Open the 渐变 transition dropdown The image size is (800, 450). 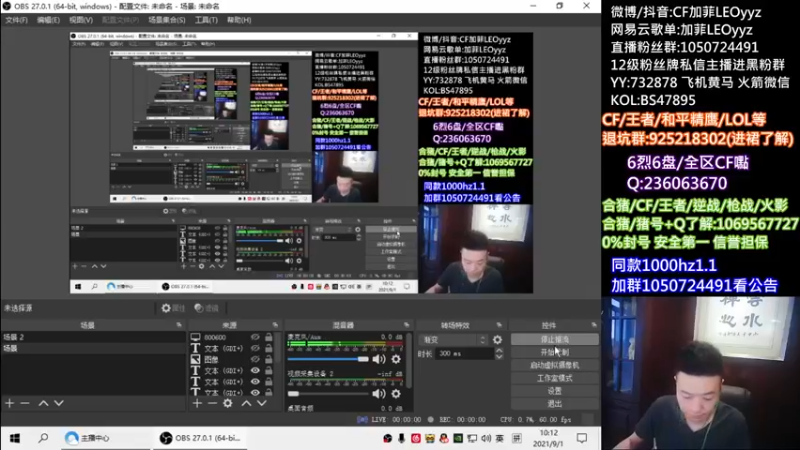point(454,339)
